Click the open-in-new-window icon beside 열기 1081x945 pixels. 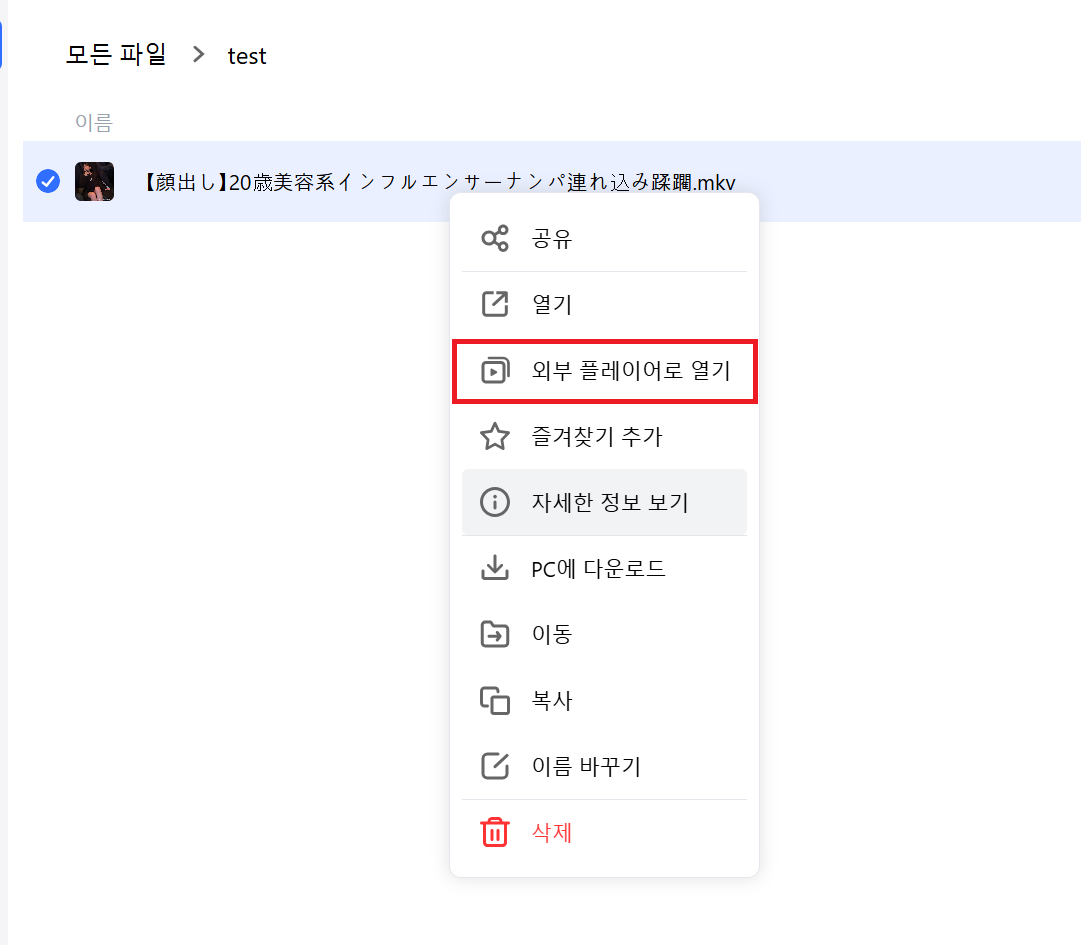tap(494, 304)
